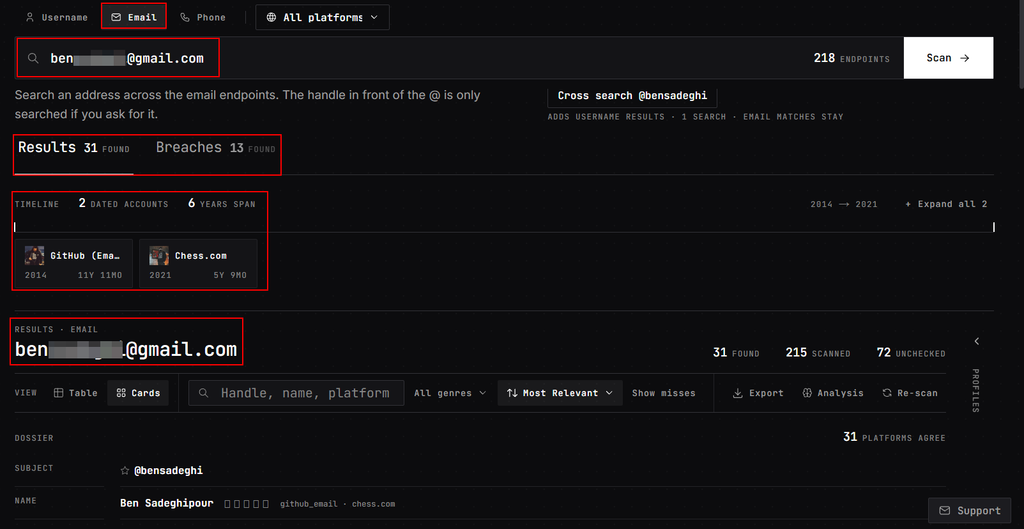The width and height of the screenshot is (1024, 529).
Task: Click the 2014 → 2021 timeline range
Action: (x=844, y=204)
